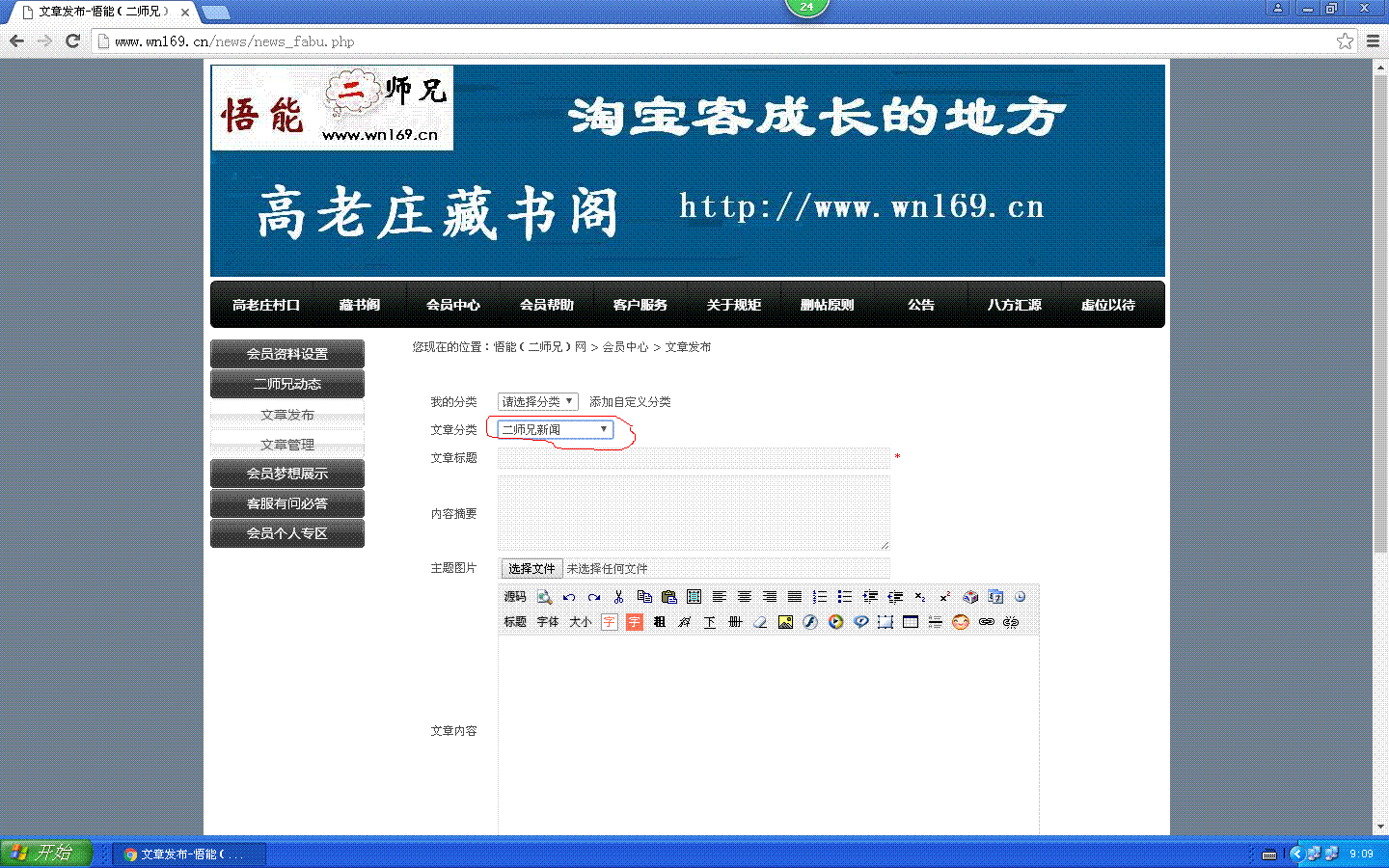Click the 选择文件 file chooser button

531,569
